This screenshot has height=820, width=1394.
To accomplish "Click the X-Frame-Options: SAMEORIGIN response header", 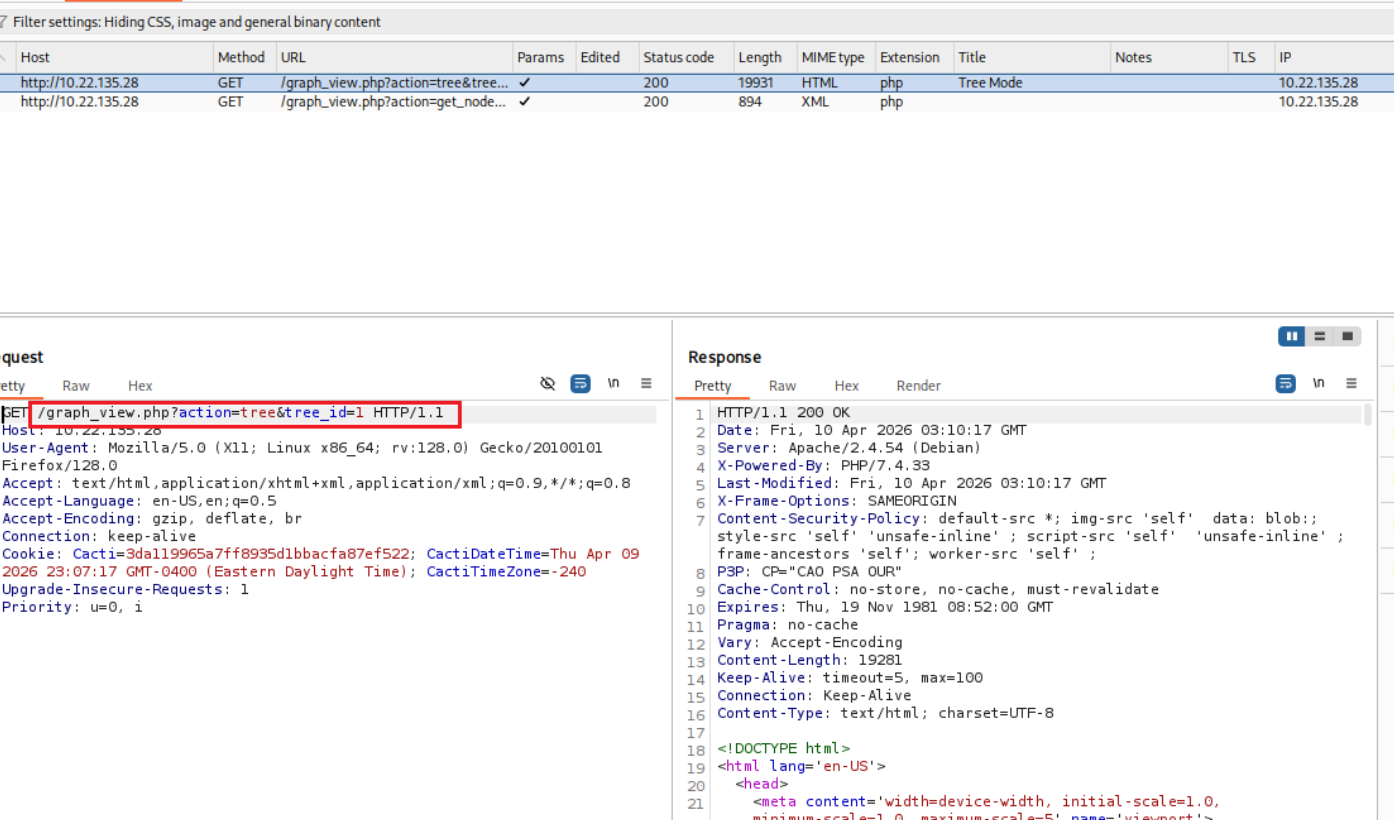I will pos(836,501).
